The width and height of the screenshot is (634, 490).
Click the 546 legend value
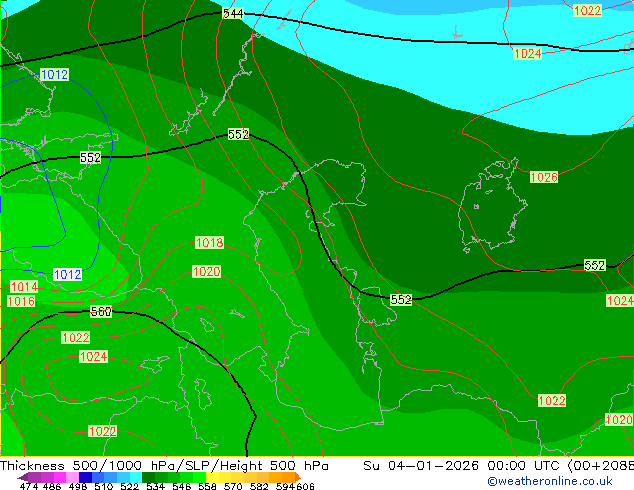pos(181,486)
